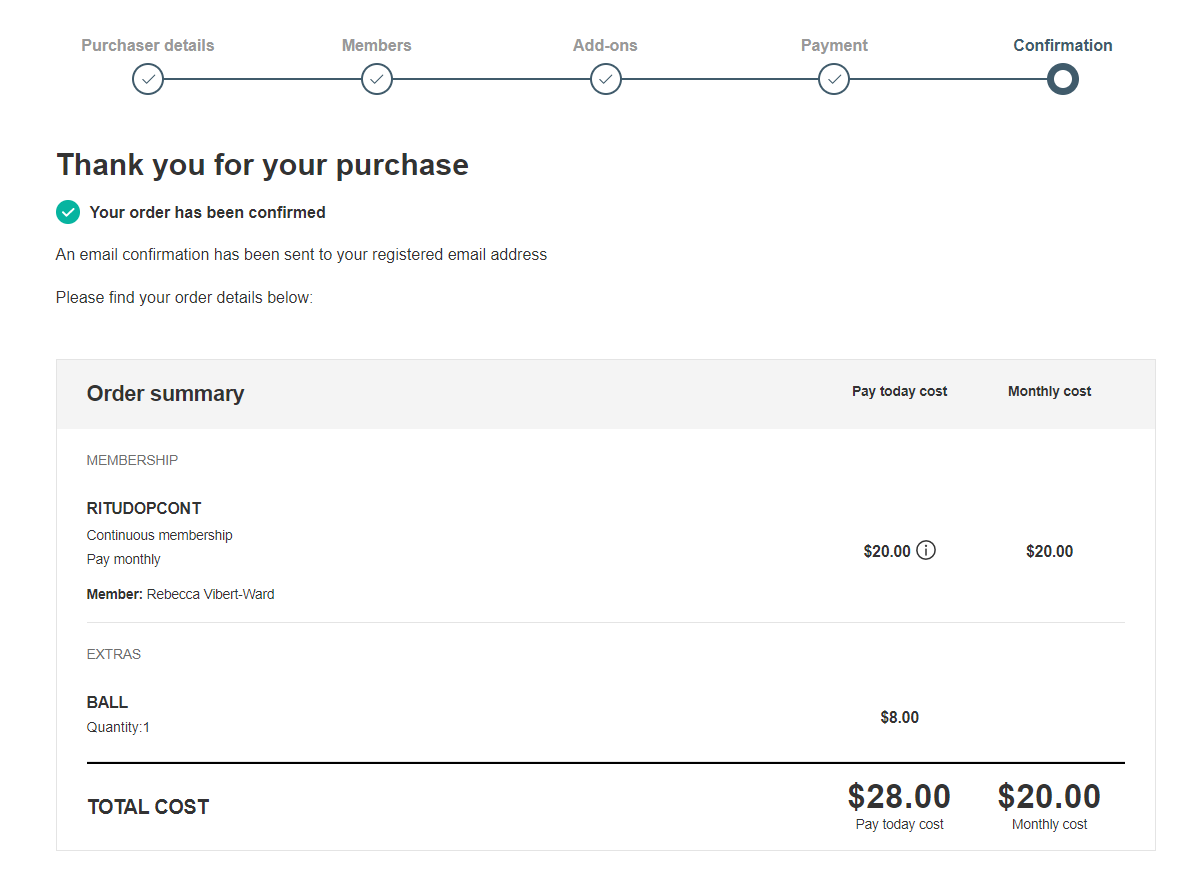Viewport: 1182px width, 870px height.
Task: Open info icon beside $20.00 pay today
Action: point(926,550)
